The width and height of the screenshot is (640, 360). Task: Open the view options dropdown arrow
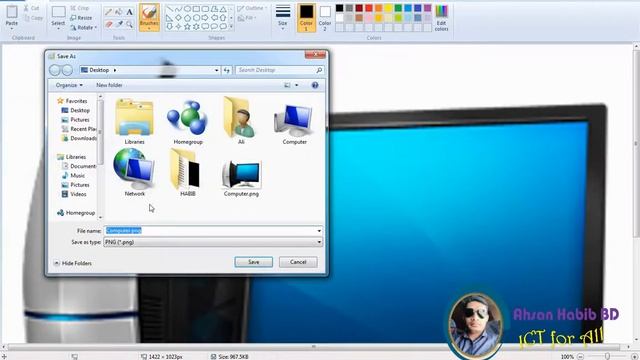click(x=297, y=85)
